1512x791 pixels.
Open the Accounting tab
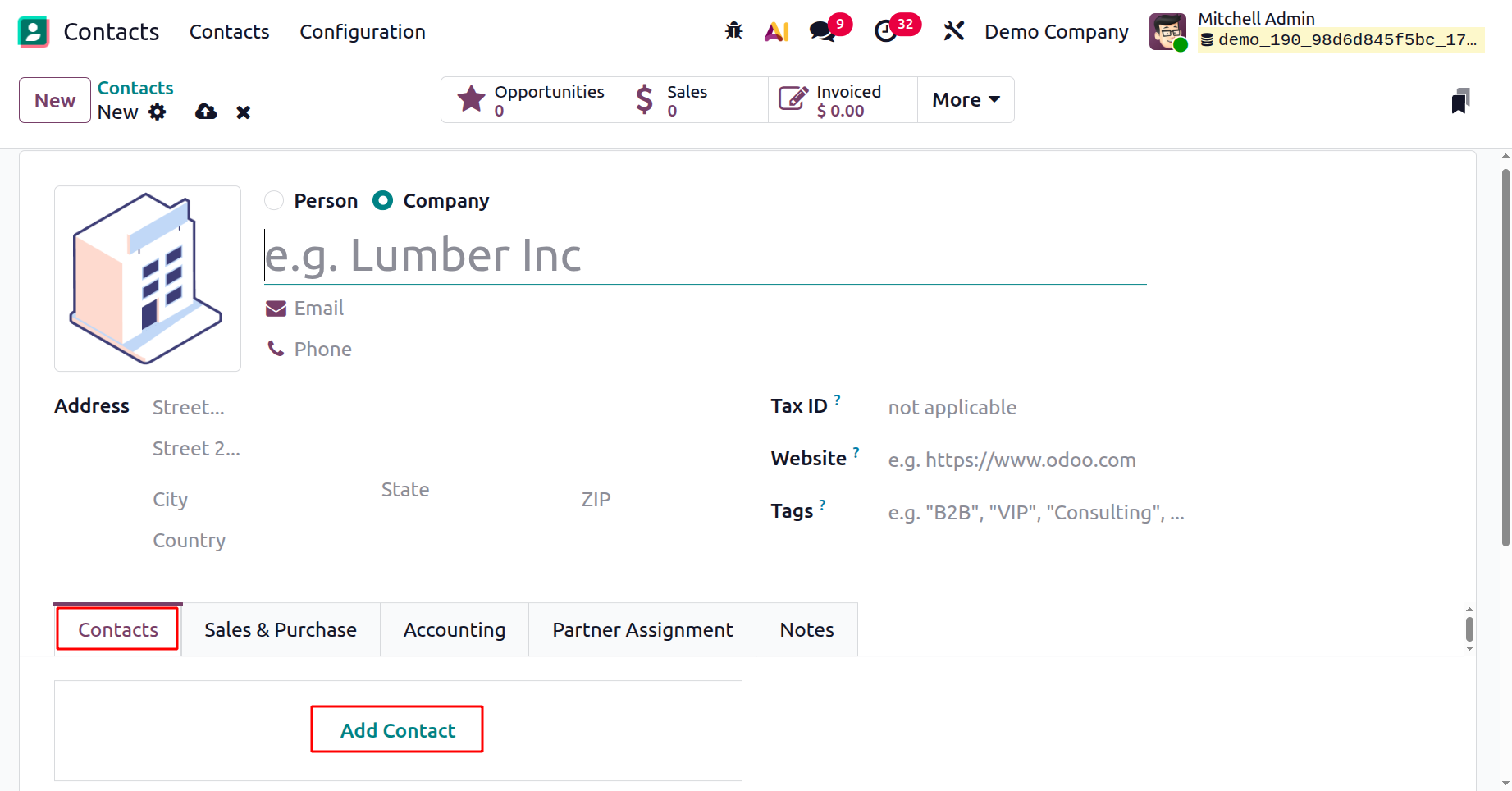(x=455, y=630)
